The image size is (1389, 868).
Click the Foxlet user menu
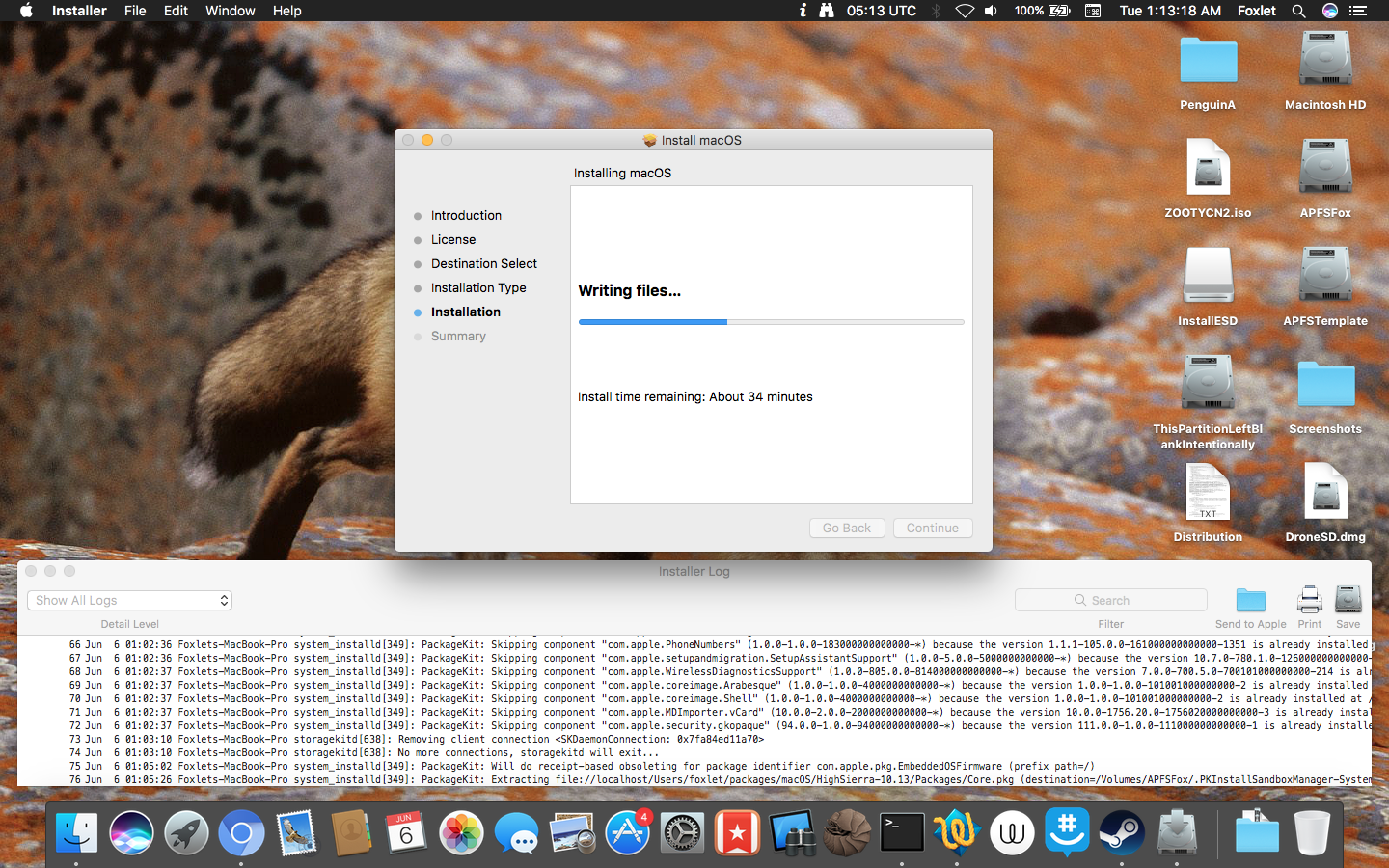1256,11
